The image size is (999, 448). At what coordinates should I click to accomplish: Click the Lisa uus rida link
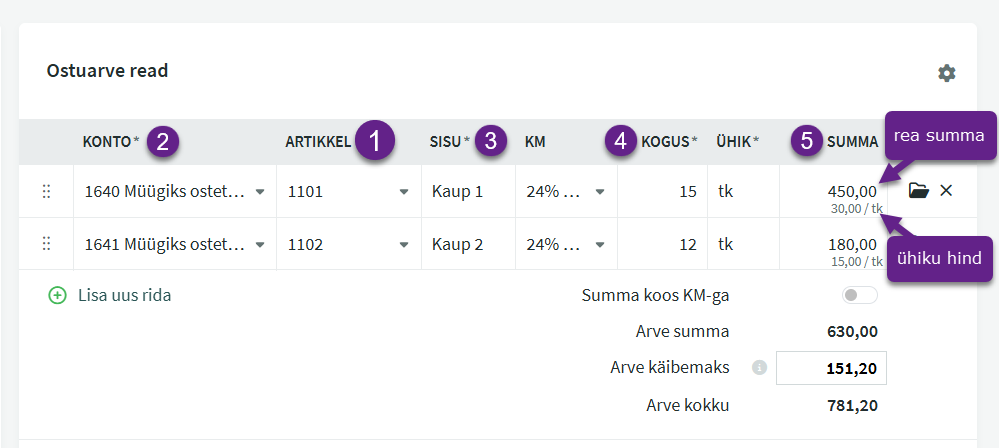click(124, 295)
